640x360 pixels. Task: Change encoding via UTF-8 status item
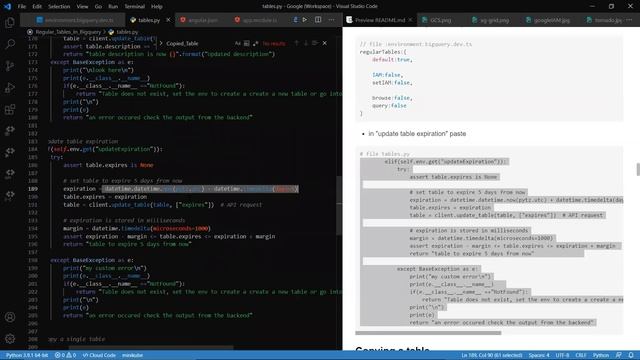pos(562,355)
